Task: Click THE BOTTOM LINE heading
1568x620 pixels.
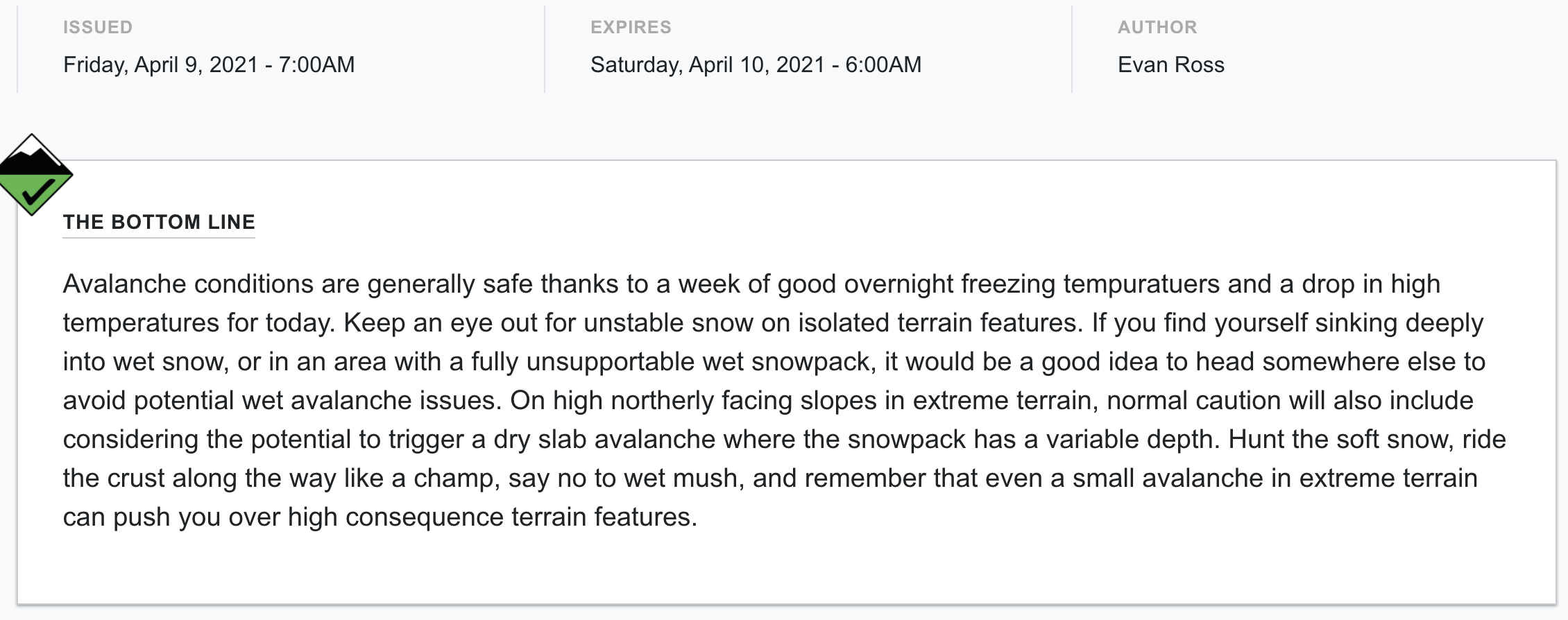Action: (x=159, y=222)
